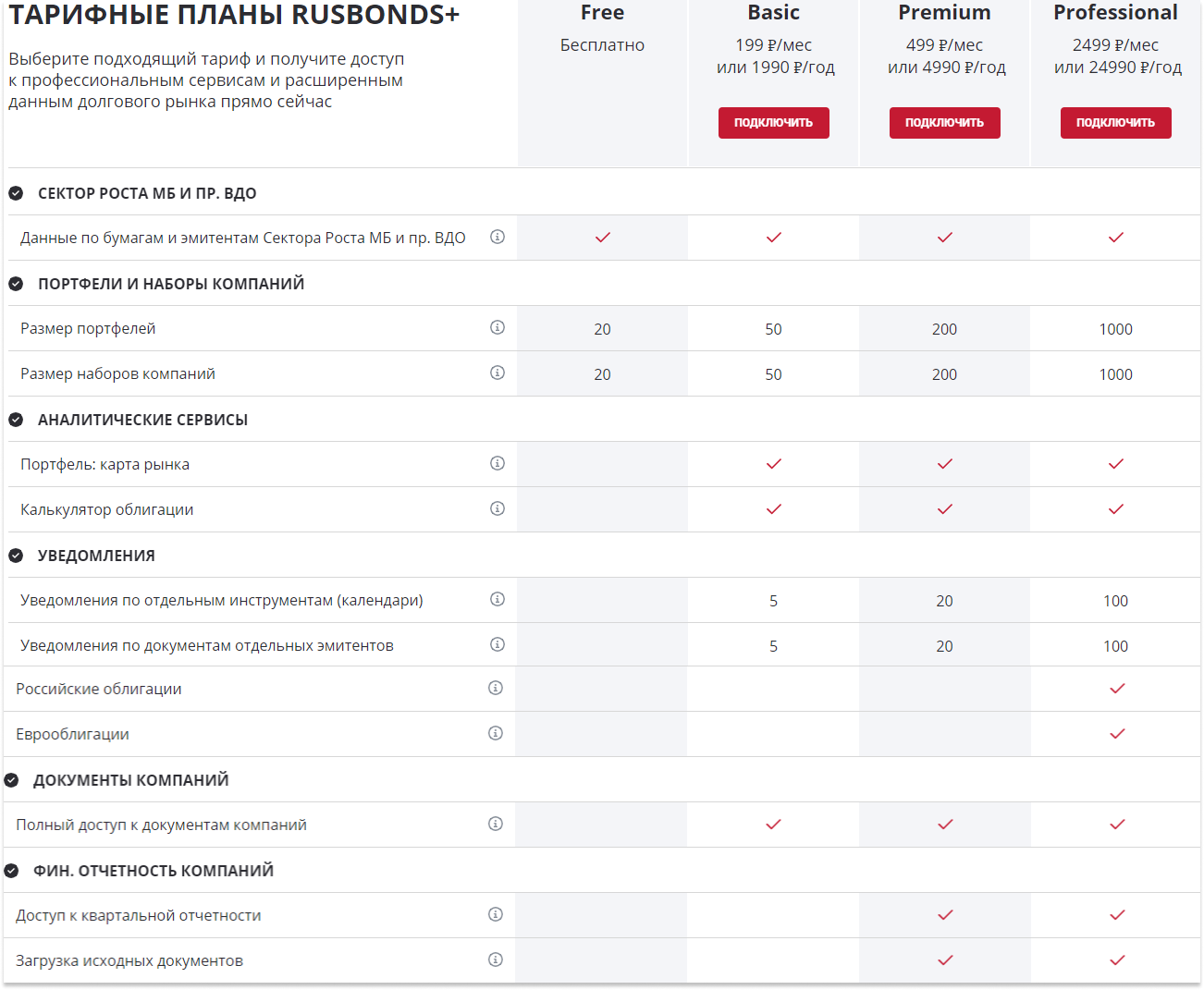Click Basic value 5 in calendar notifications row
The height and width of the screenshot is (990, 1204).
774,601
